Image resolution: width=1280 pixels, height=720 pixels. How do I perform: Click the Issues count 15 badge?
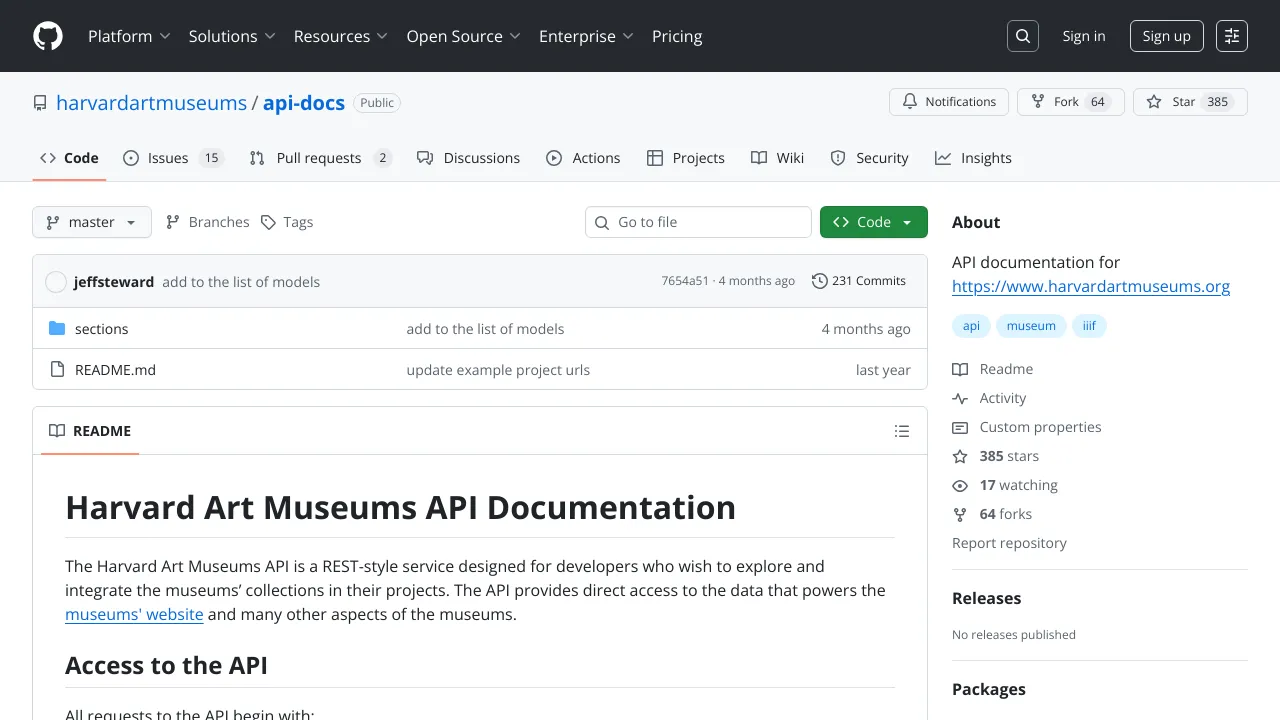point(210,158)
